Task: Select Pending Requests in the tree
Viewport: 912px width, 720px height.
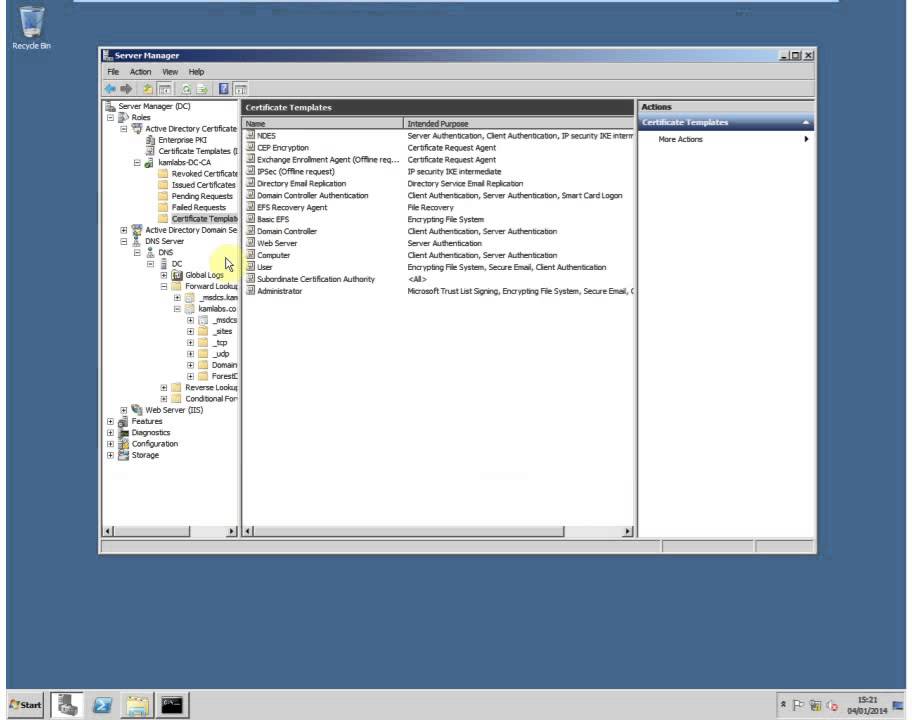Action: [202, 196]
